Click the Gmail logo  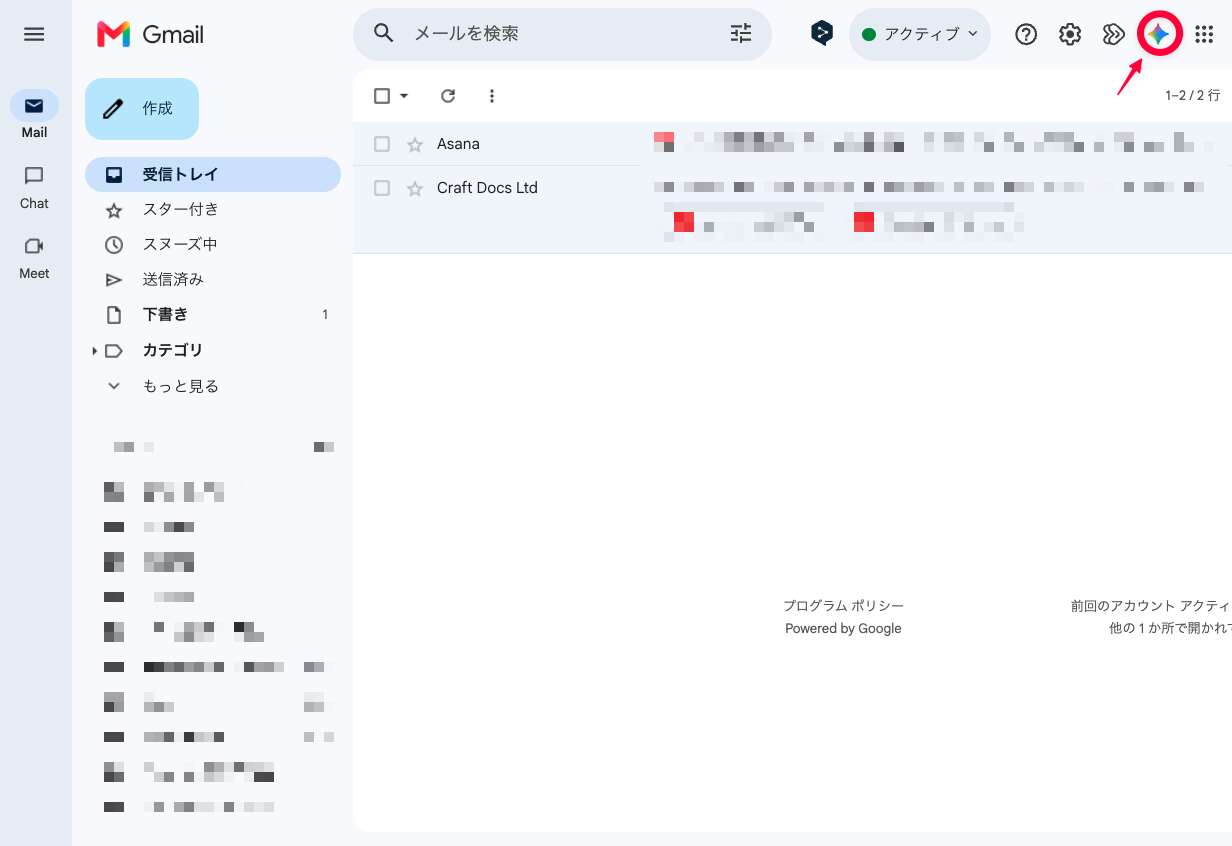coord(150,34)
